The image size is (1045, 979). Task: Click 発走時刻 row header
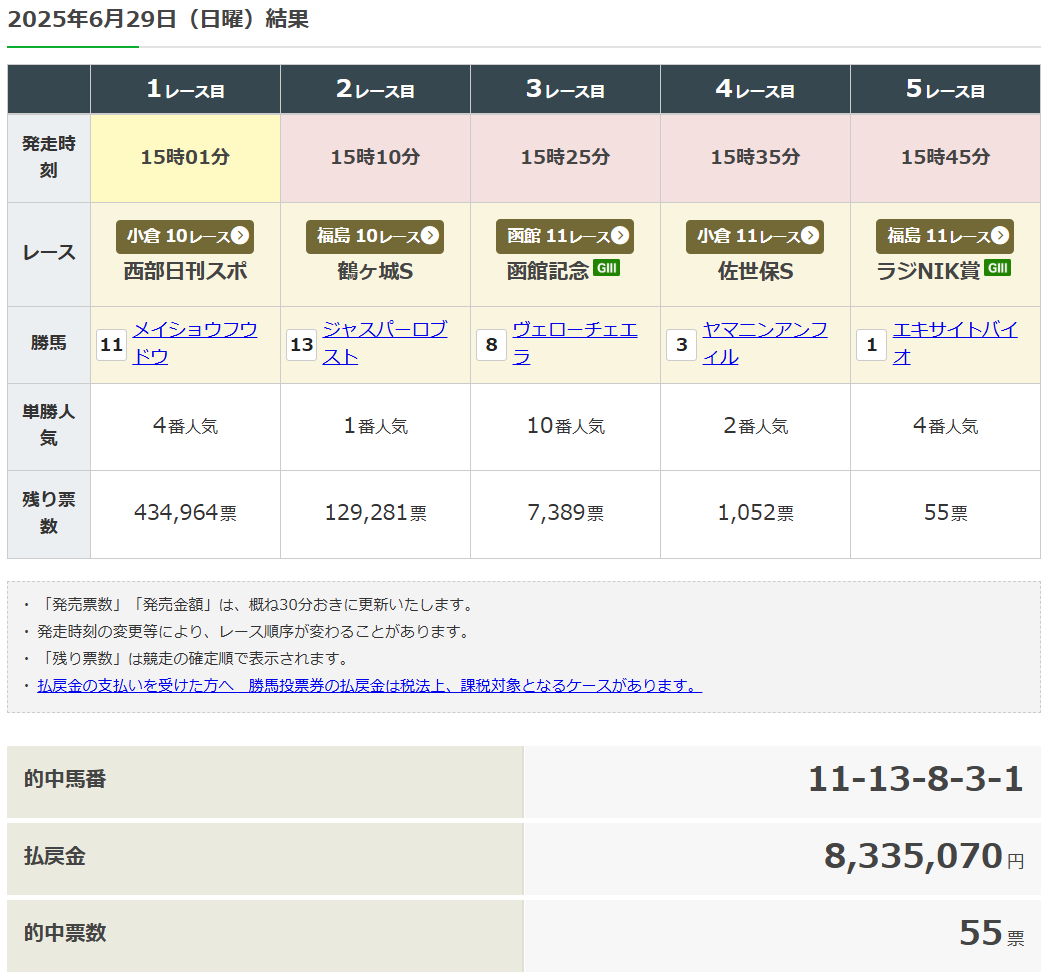click(x=49, y=157)
